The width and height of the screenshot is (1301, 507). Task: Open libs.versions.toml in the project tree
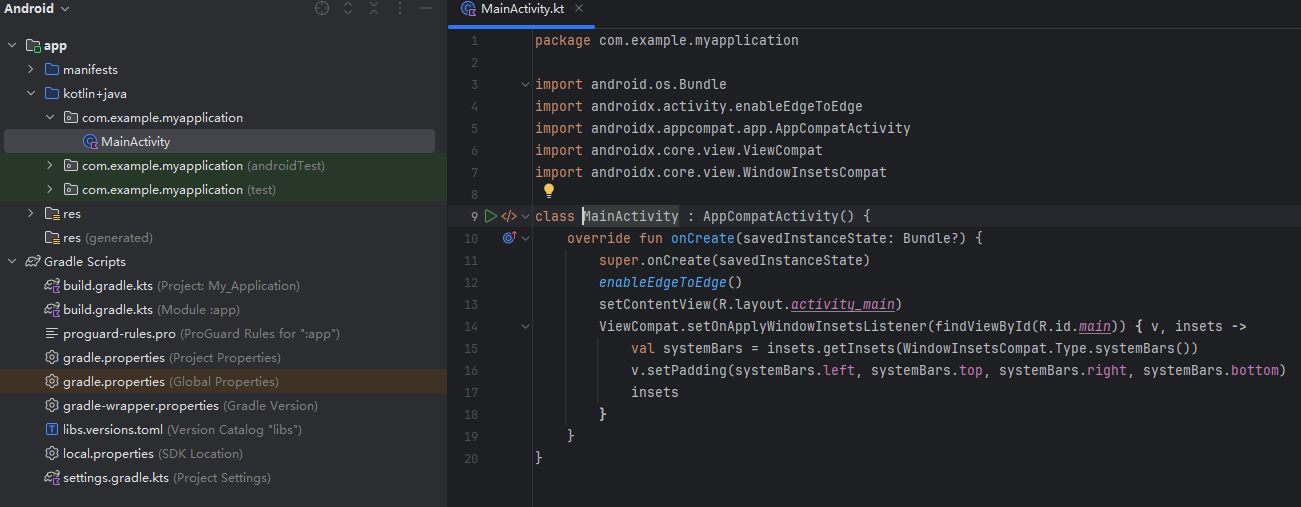coord(112,430)
